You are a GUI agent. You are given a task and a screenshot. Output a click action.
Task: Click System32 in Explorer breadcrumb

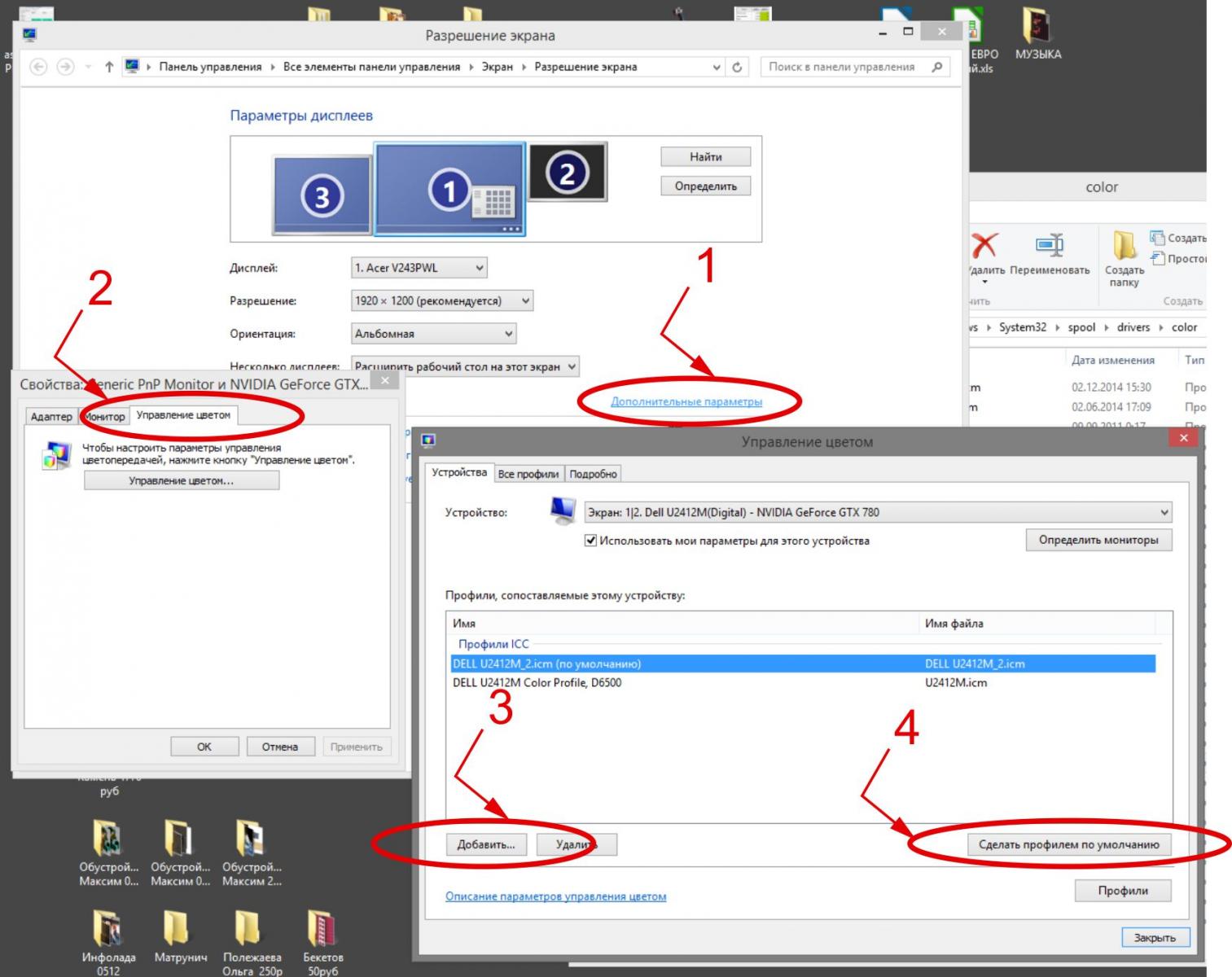point(1023,327)
